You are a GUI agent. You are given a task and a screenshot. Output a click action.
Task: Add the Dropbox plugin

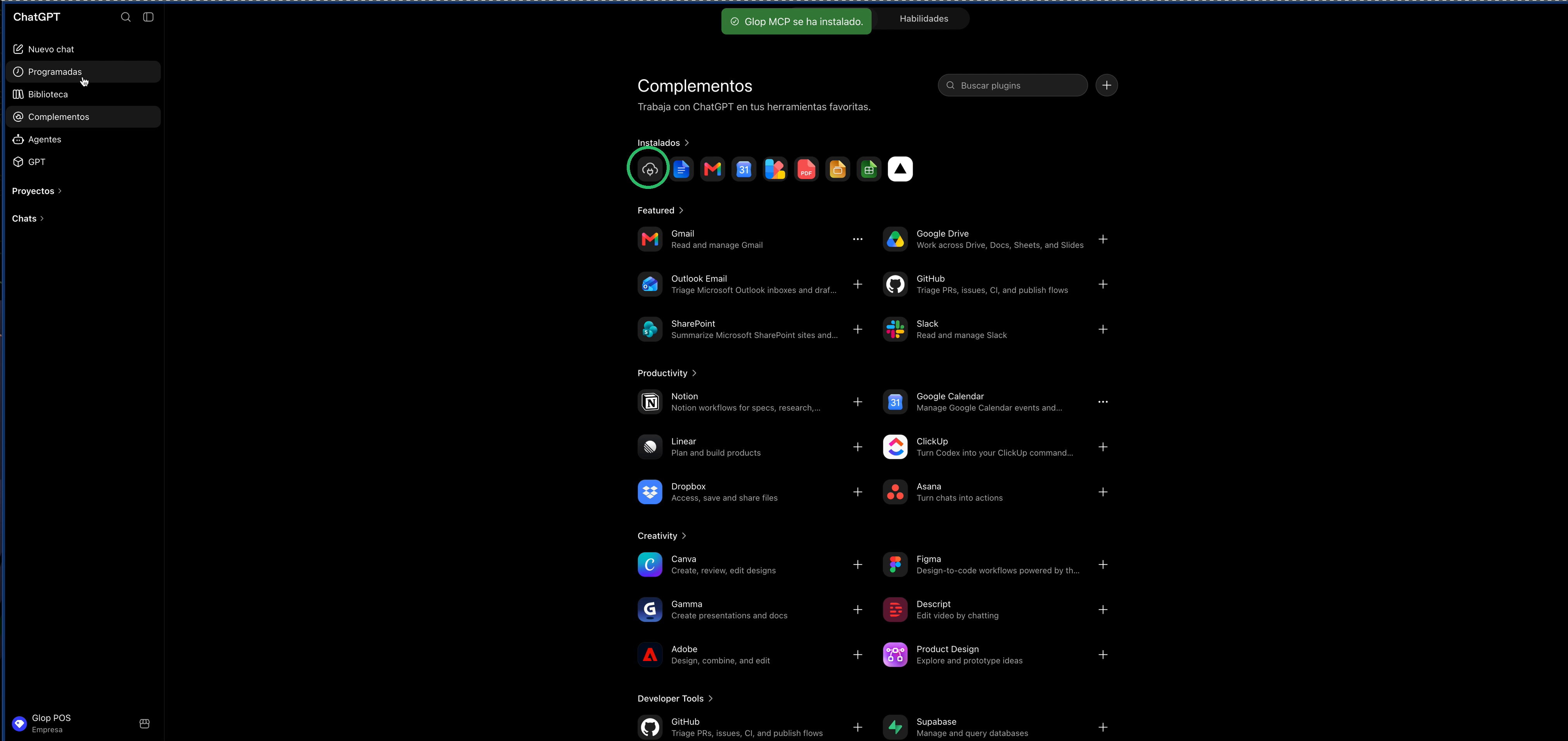coord(857,492)
